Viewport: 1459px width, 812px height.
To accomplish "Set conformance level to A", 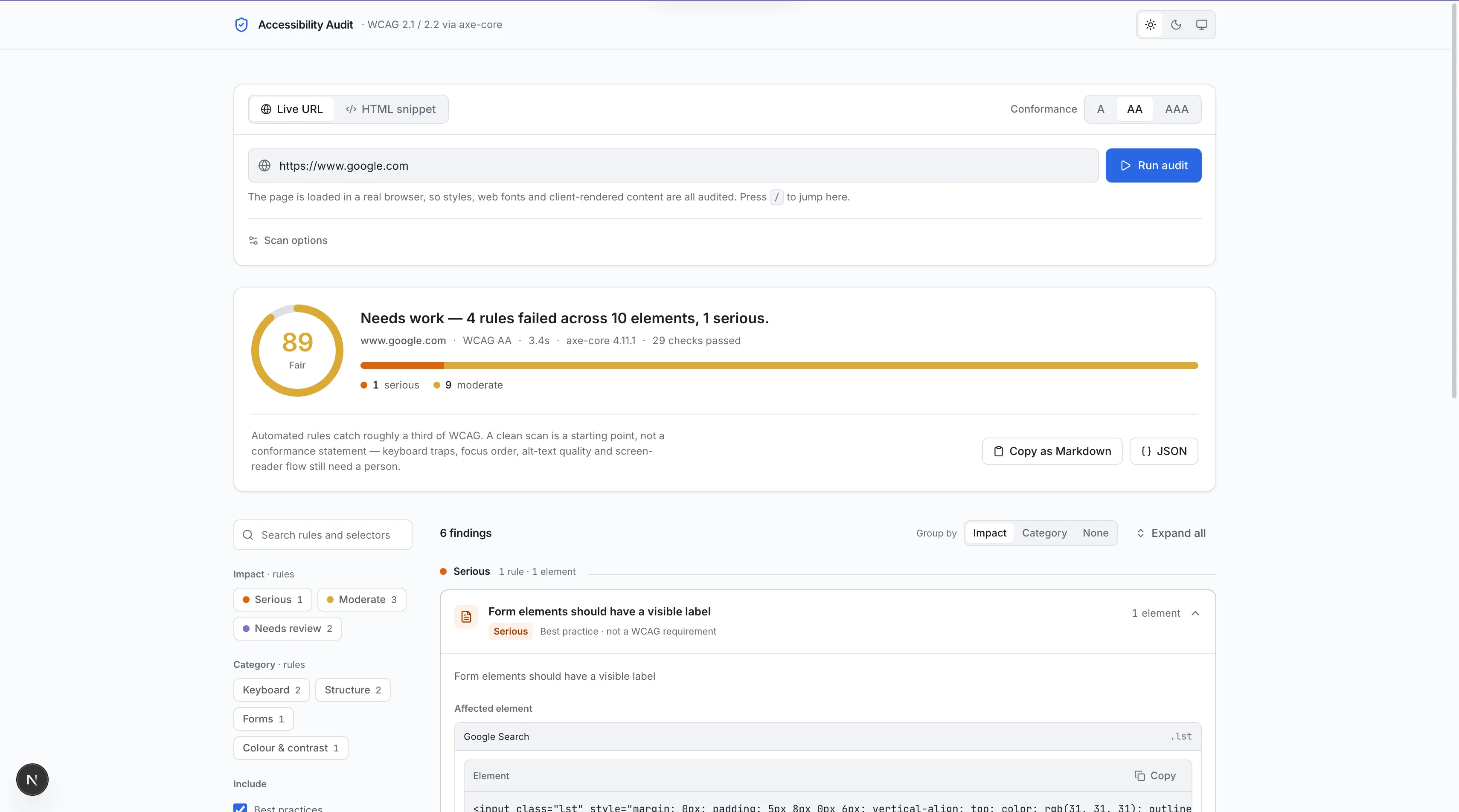I will [1101, 109].
